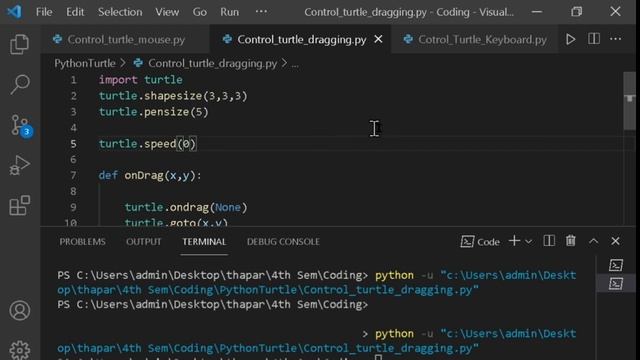Open the launch profile dropdown arrow
640x360 pixels.
[529, 242]
